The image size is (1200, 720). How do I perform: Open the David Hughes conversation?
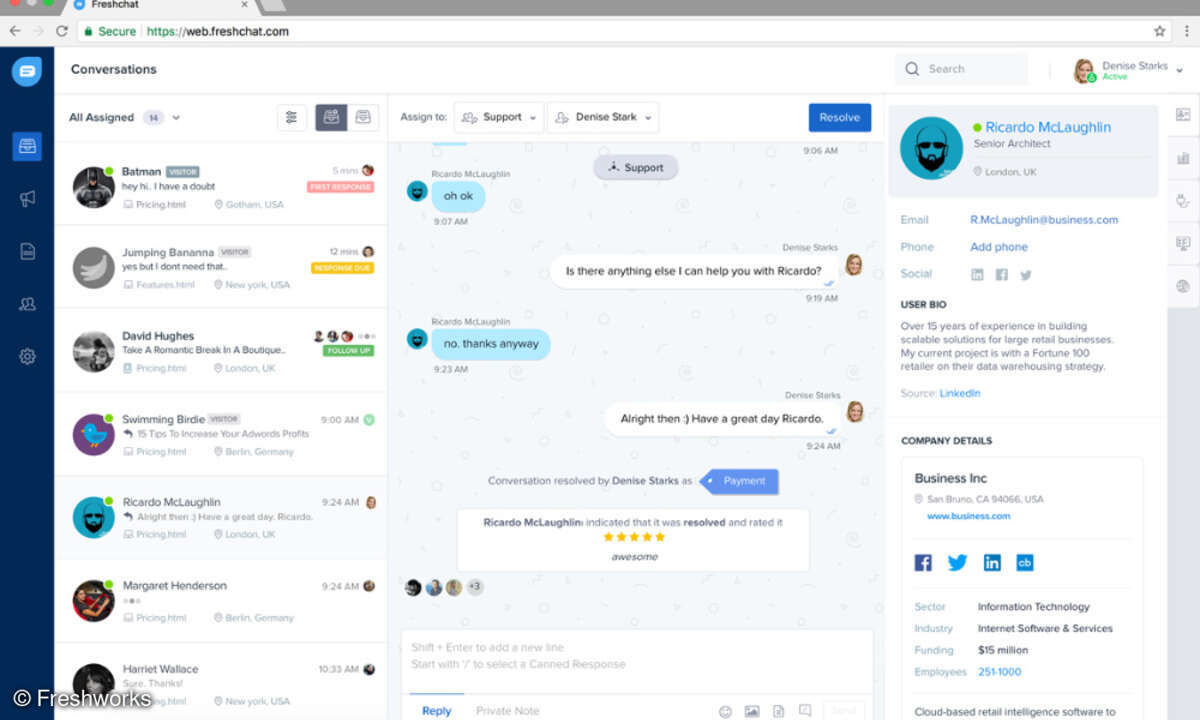pyautogui.click(x=221, y=350)
